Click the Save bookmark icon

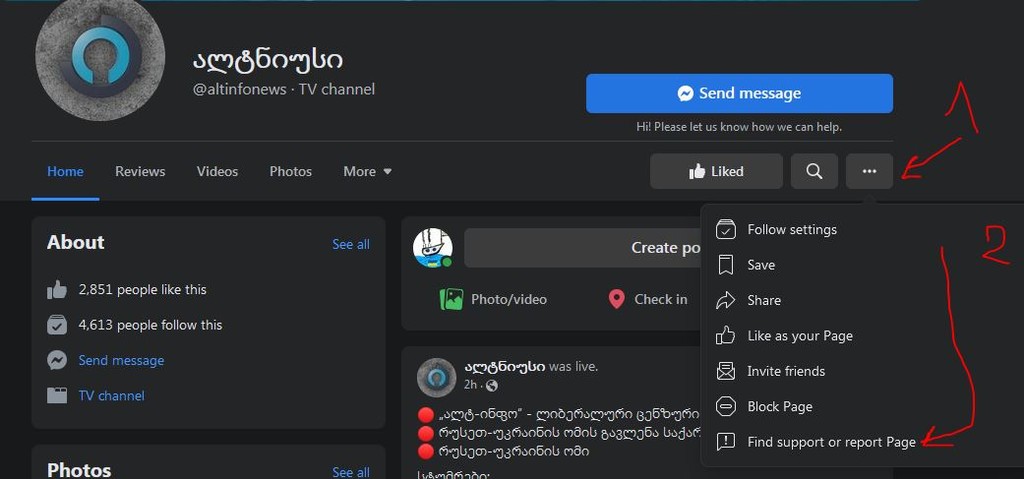point(726,265)
